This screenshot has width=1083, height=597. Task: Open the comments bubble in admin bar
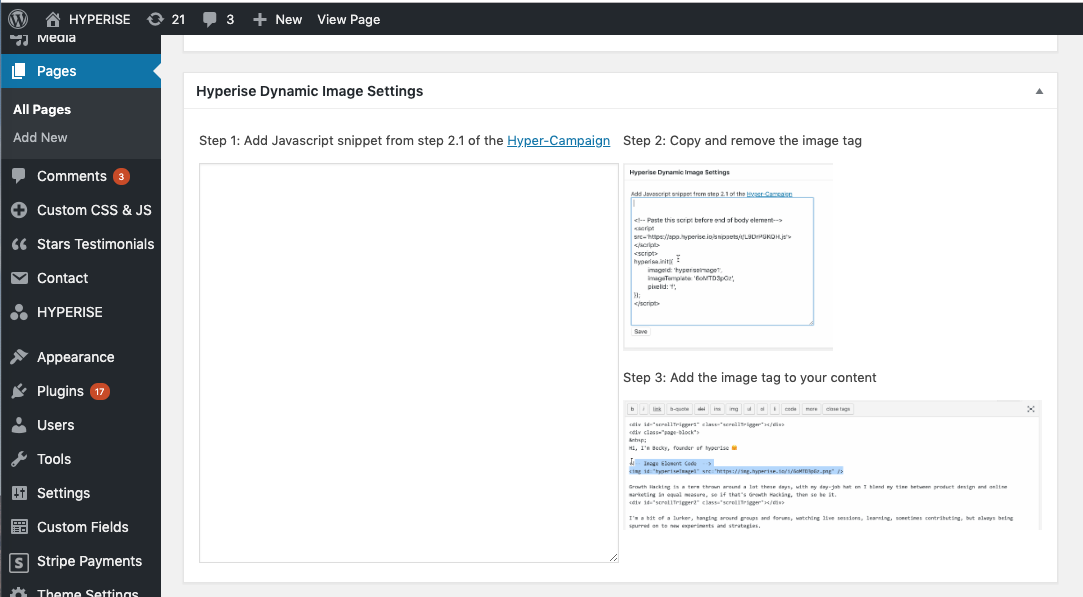[x=210, y=18]
